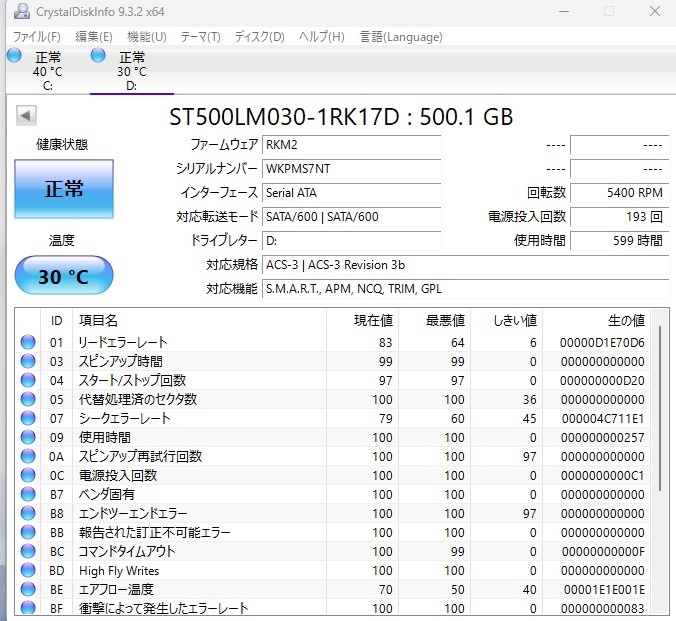Click raw value 00000000000F
Viewport: 676px width, 621px height.
[603, 551]
